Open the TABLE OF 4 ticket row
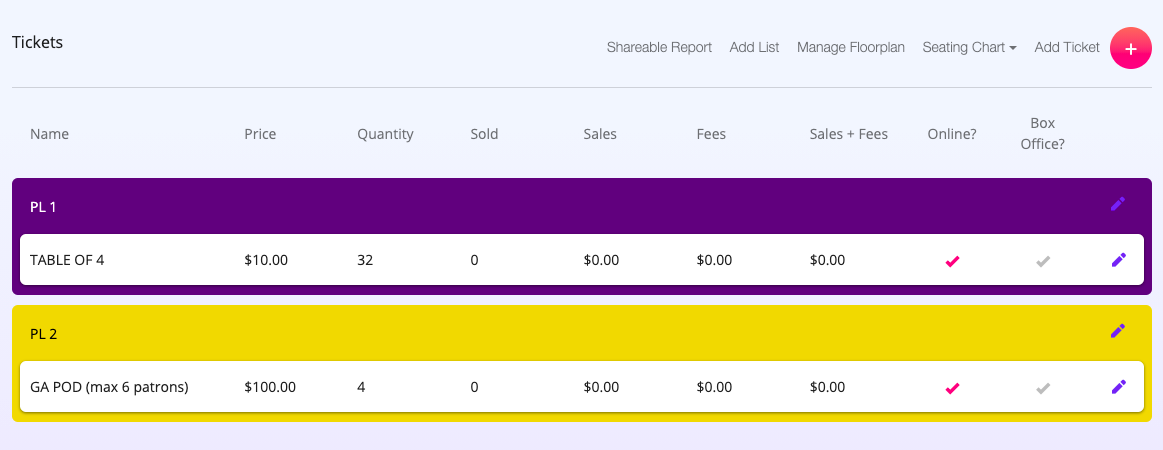The height and width of the screenshot is (450, 1163). (x=582, y=259)
